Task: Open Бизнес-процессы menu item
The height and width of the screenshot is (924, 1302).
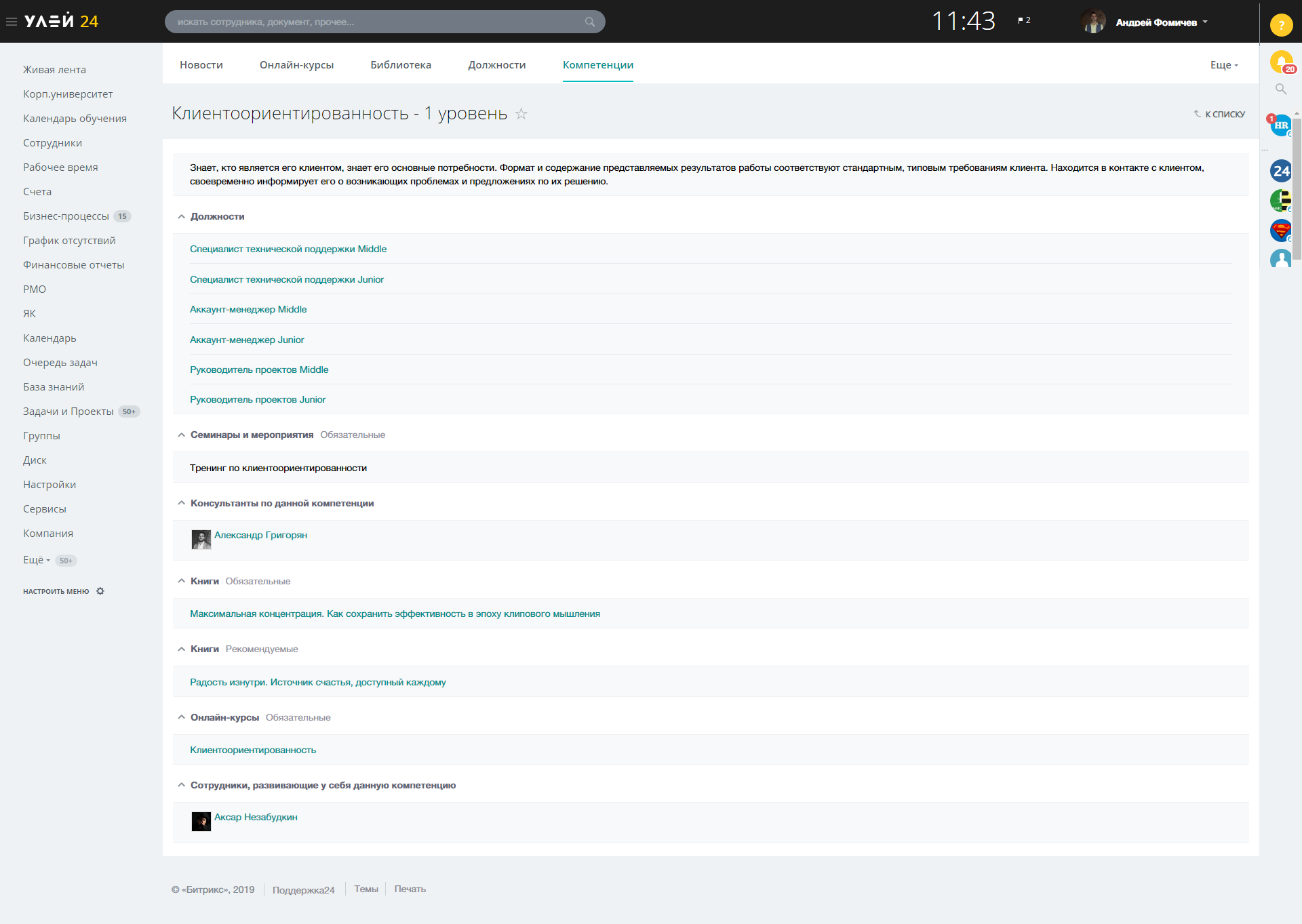Action: [66, 216]
